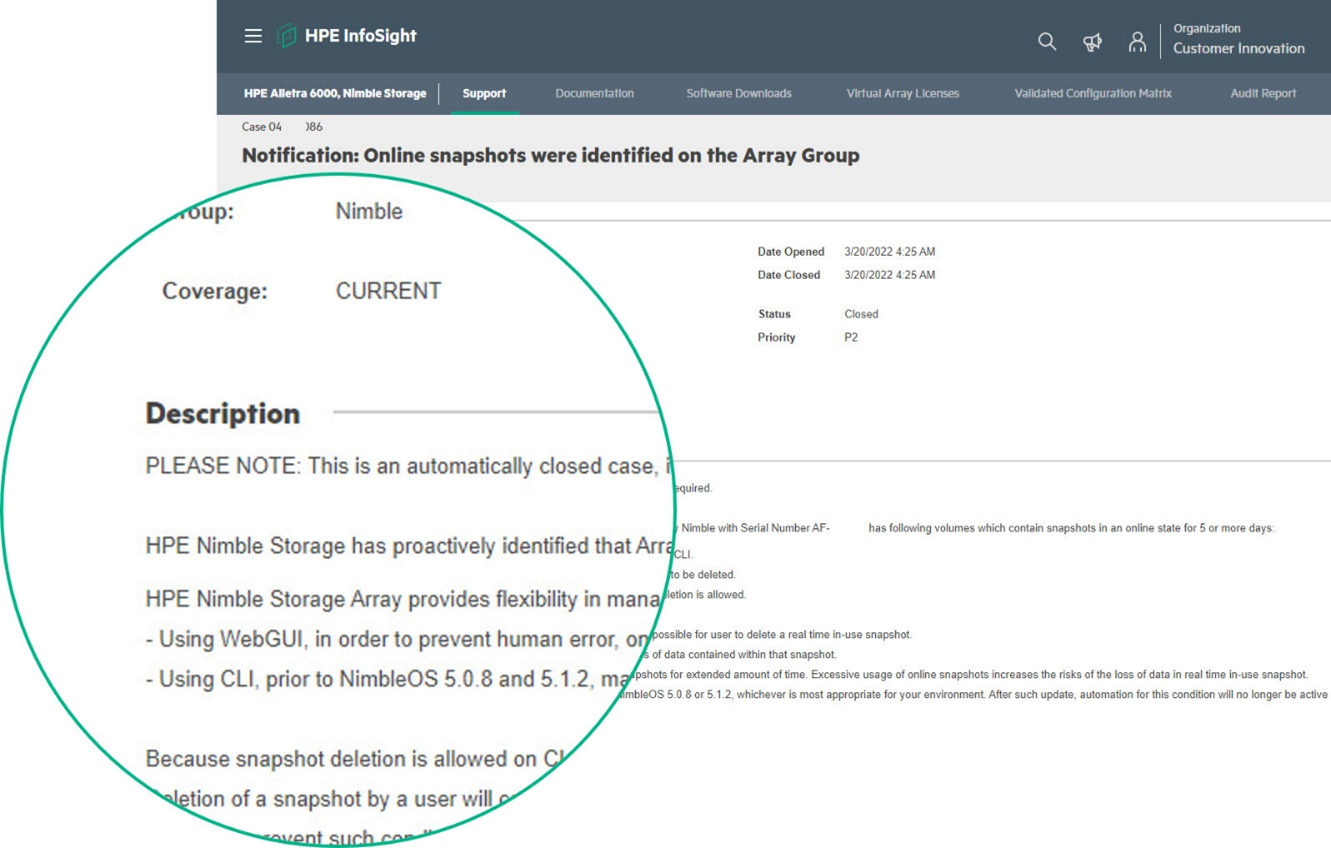The height and width of the screenshot is (848, 1331).
Task: Click the Case 04 number text
Action: click(282, 127)
